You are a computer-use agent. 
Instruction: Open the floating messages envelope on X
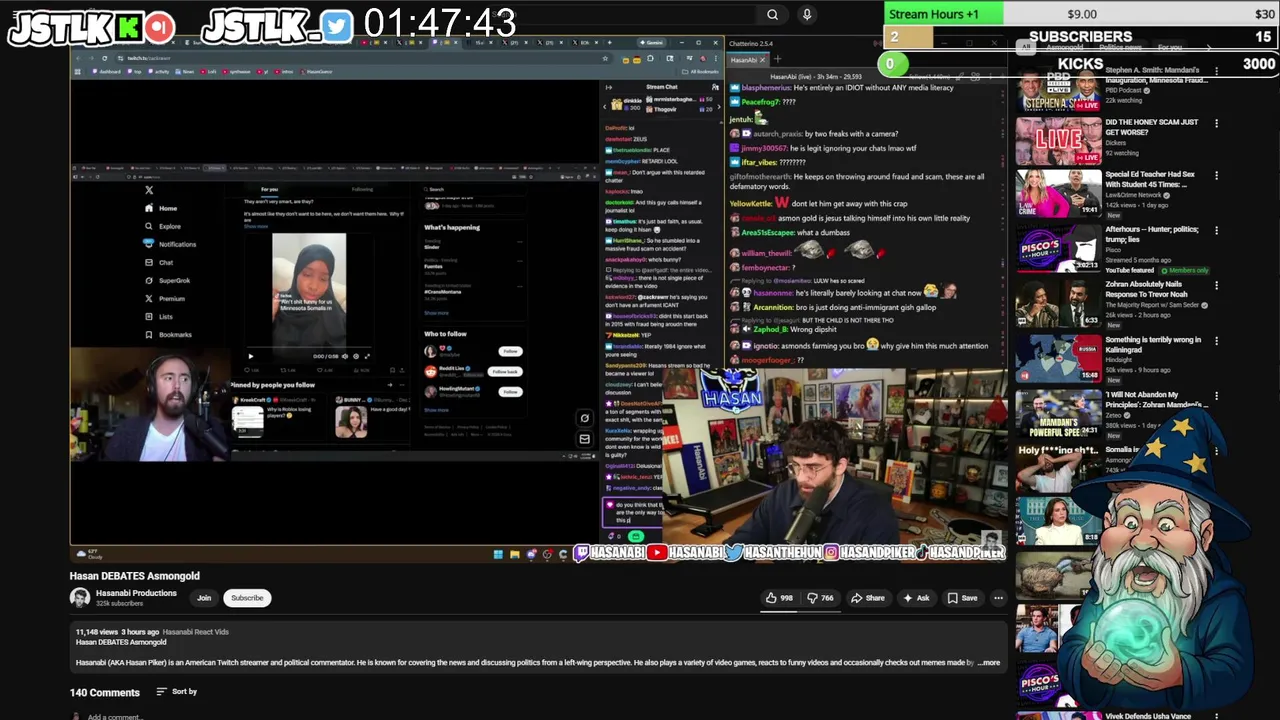[585, 439]
